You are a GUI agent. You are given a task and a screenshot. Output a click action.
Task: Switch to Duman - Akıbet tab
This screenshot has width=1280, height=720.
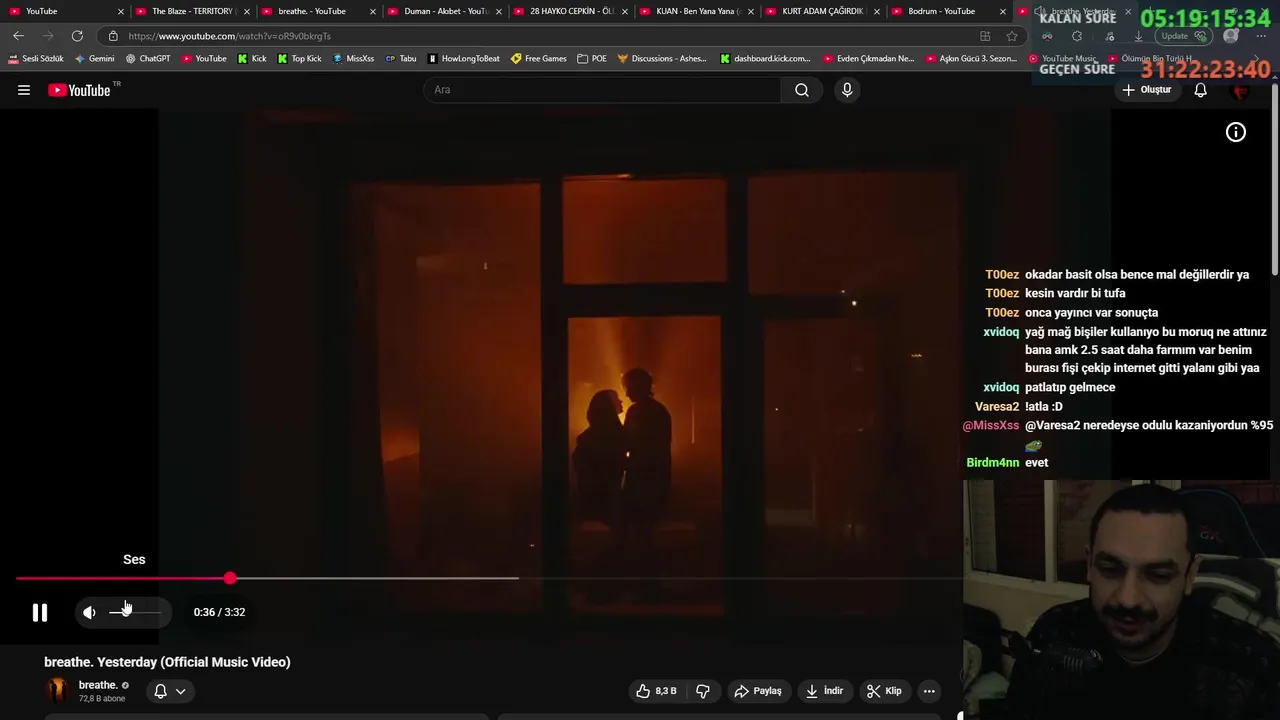[x=442, y=11]
